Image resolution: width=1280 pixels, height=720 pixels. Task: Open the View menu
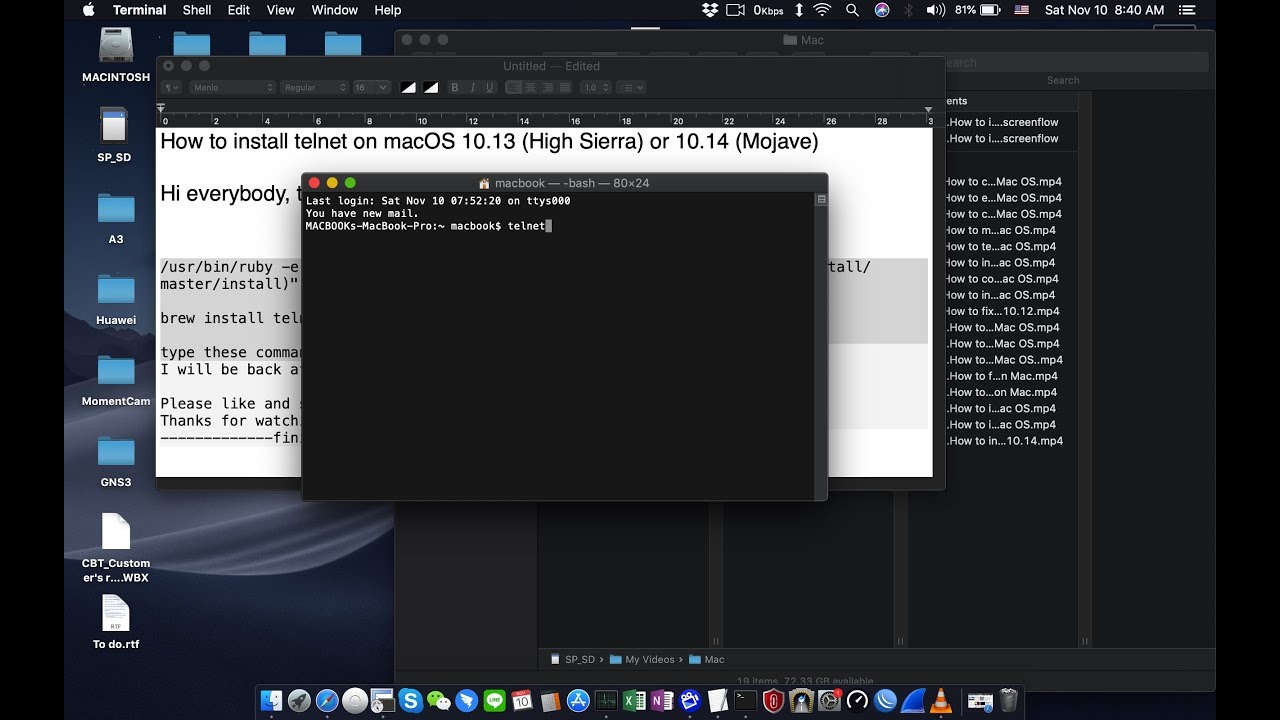coord(281,10)
